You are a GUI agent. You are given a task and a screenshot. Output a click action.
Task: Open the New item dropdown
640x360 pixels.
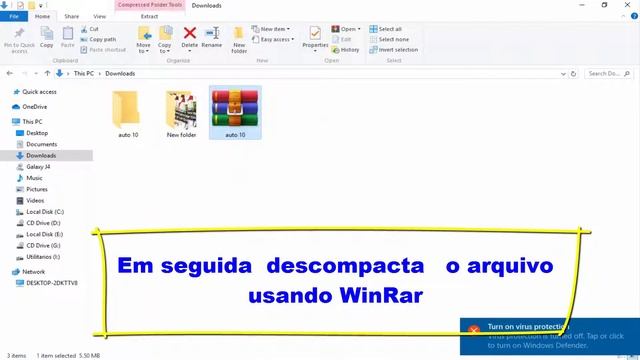point(271,29)
